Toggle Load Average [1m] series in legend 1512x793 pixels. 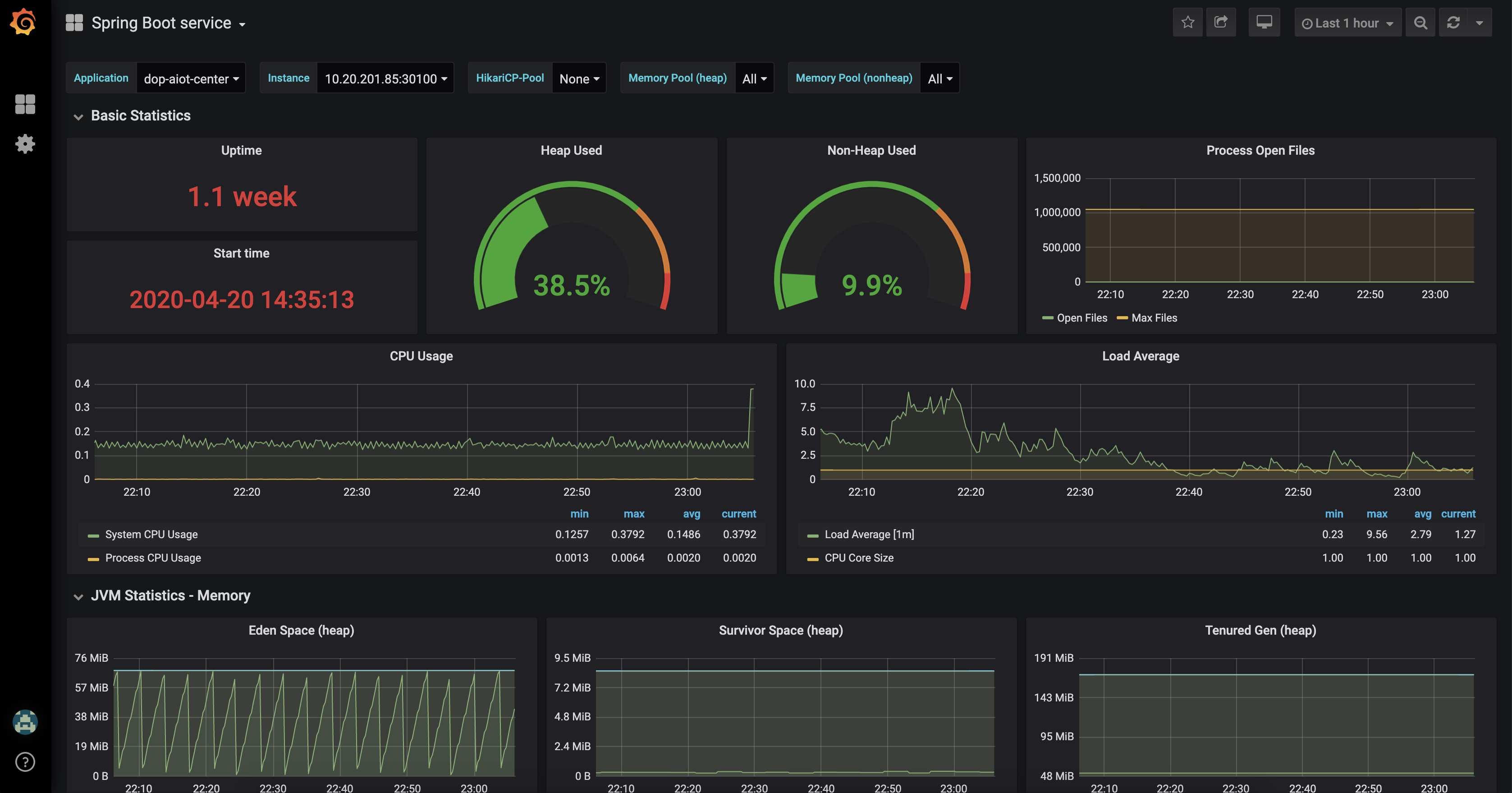point(869,535)
